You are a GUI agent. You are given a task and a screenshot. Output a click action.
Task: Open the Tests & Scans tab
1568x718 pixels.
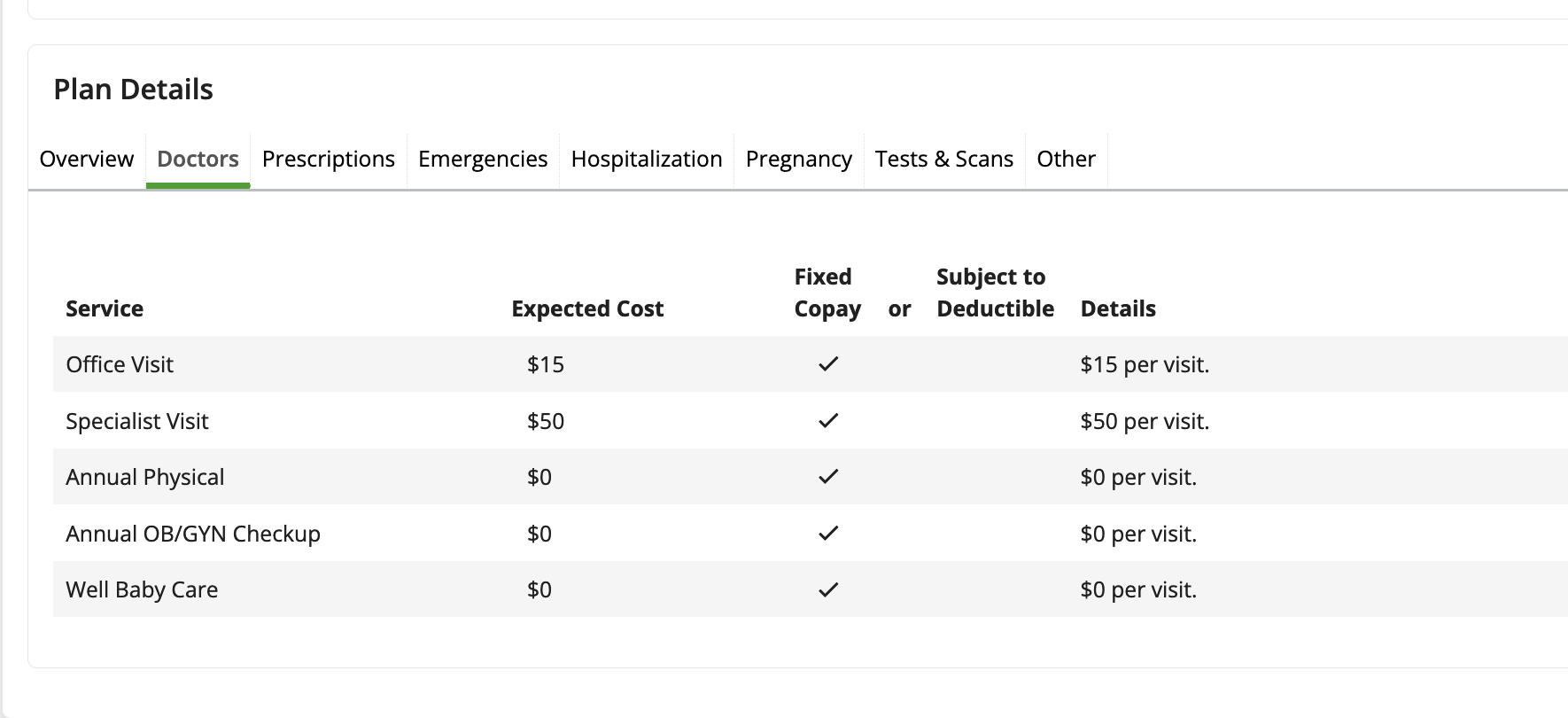944,160
